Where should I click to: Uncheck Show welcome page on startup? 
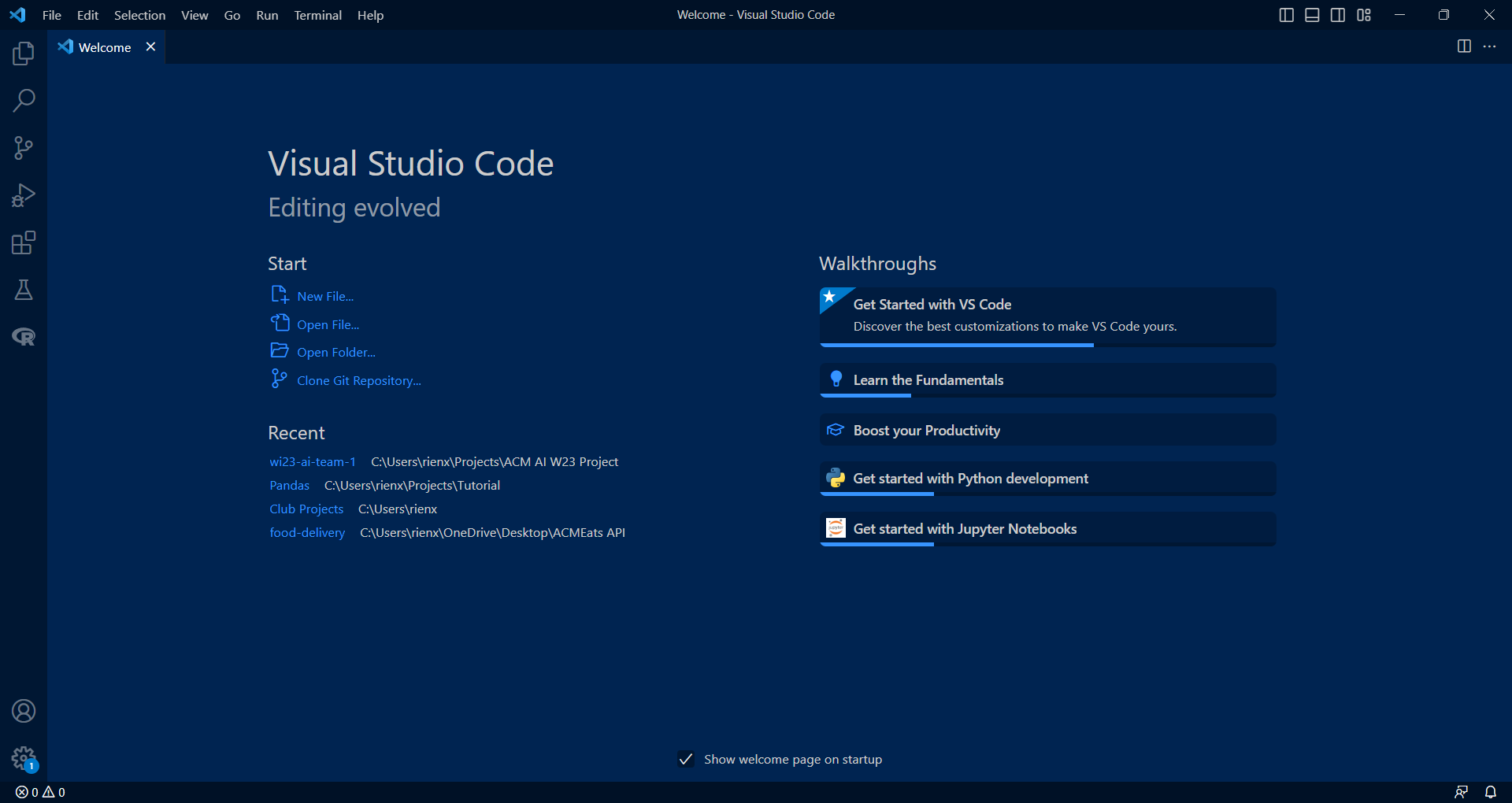pos(686,760)
